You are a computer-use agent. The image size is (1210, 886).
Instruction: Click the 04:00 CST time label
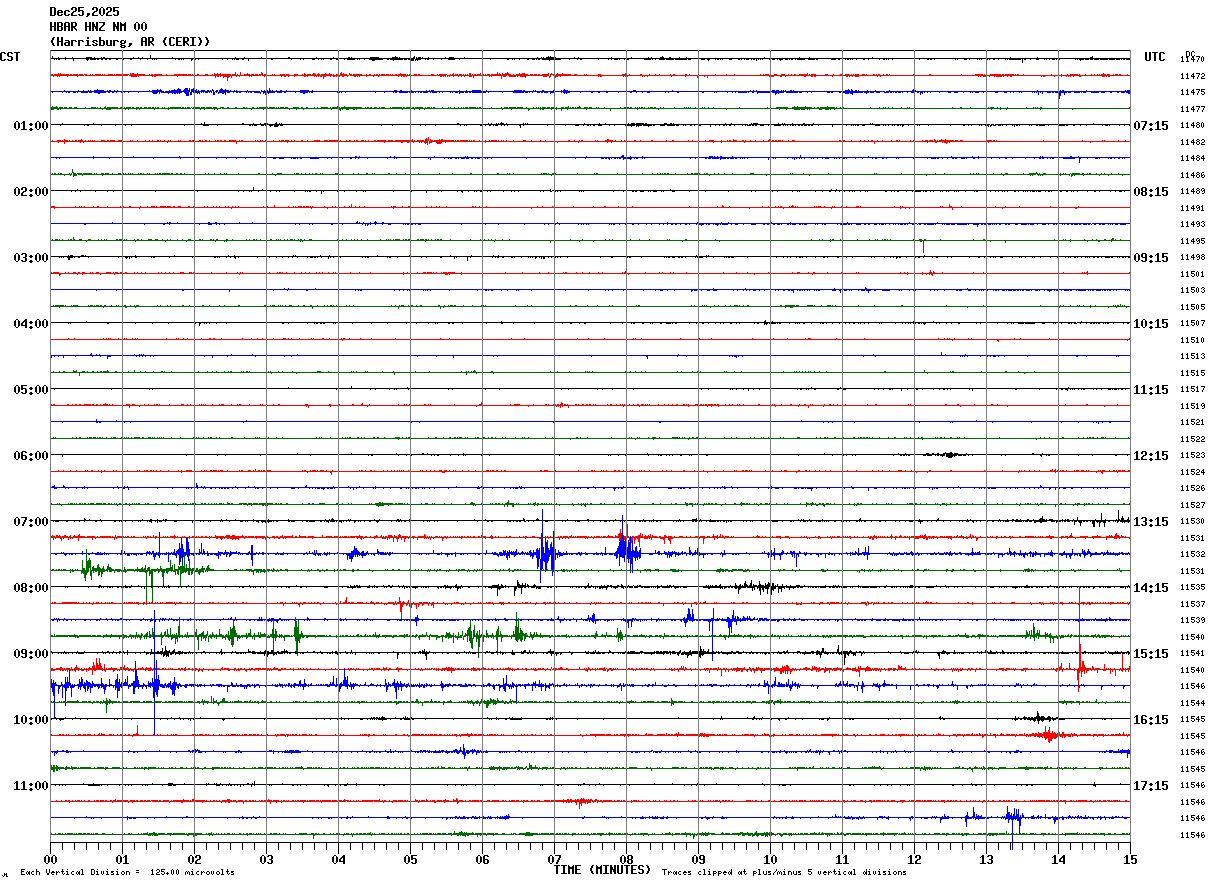31,324
